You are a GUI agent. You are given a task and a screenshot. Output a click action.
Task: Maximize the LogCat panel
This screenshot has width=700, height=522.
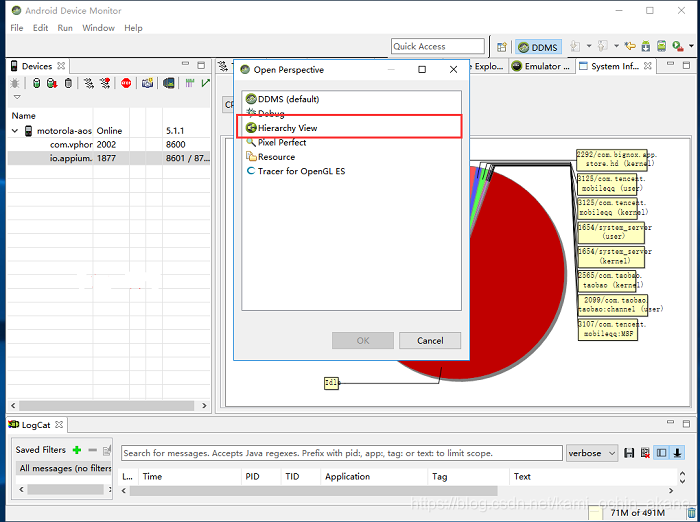tap(686, 423)
